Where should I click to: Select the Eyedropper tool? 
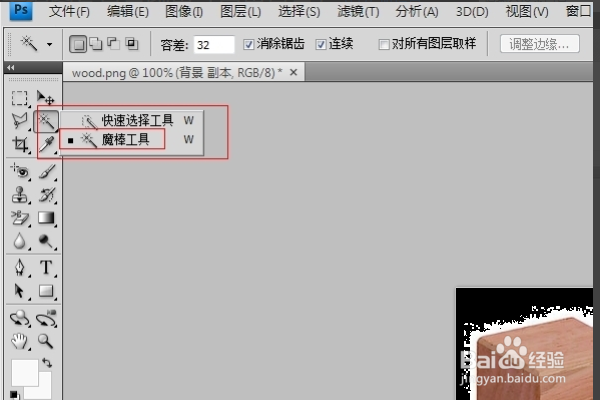click(47, 145)
